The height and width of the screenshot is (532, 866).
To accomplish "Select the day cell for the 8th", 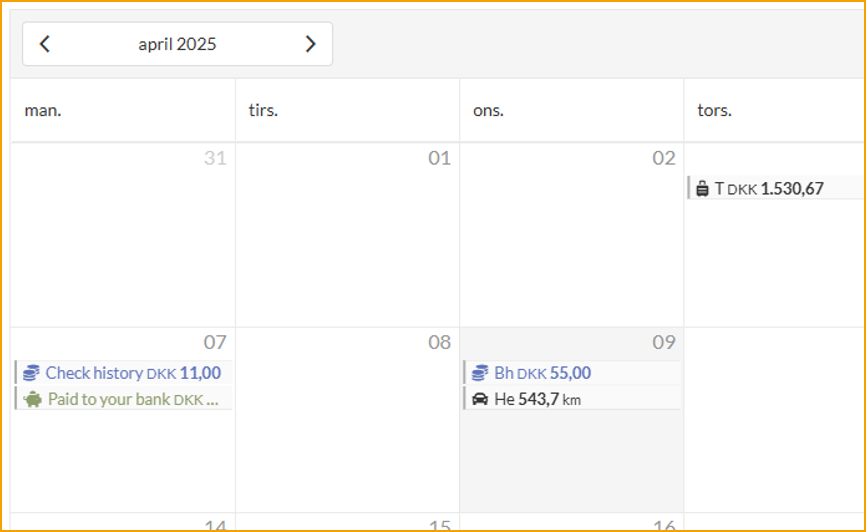I will click(347, 430).
